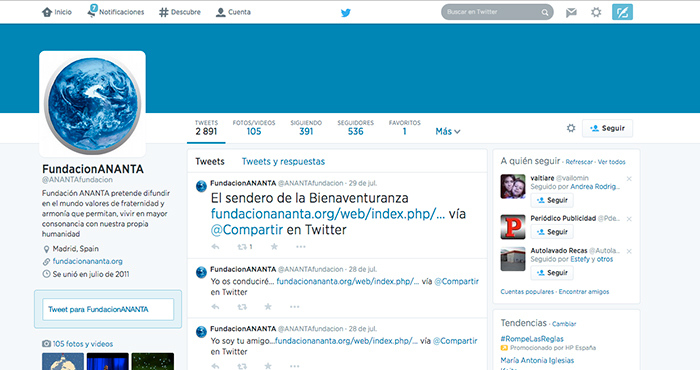This screenshot has width=700, height=370.
Task: Click the FundacionANANTA profile globe picture
Action: (x=92, y=104)
